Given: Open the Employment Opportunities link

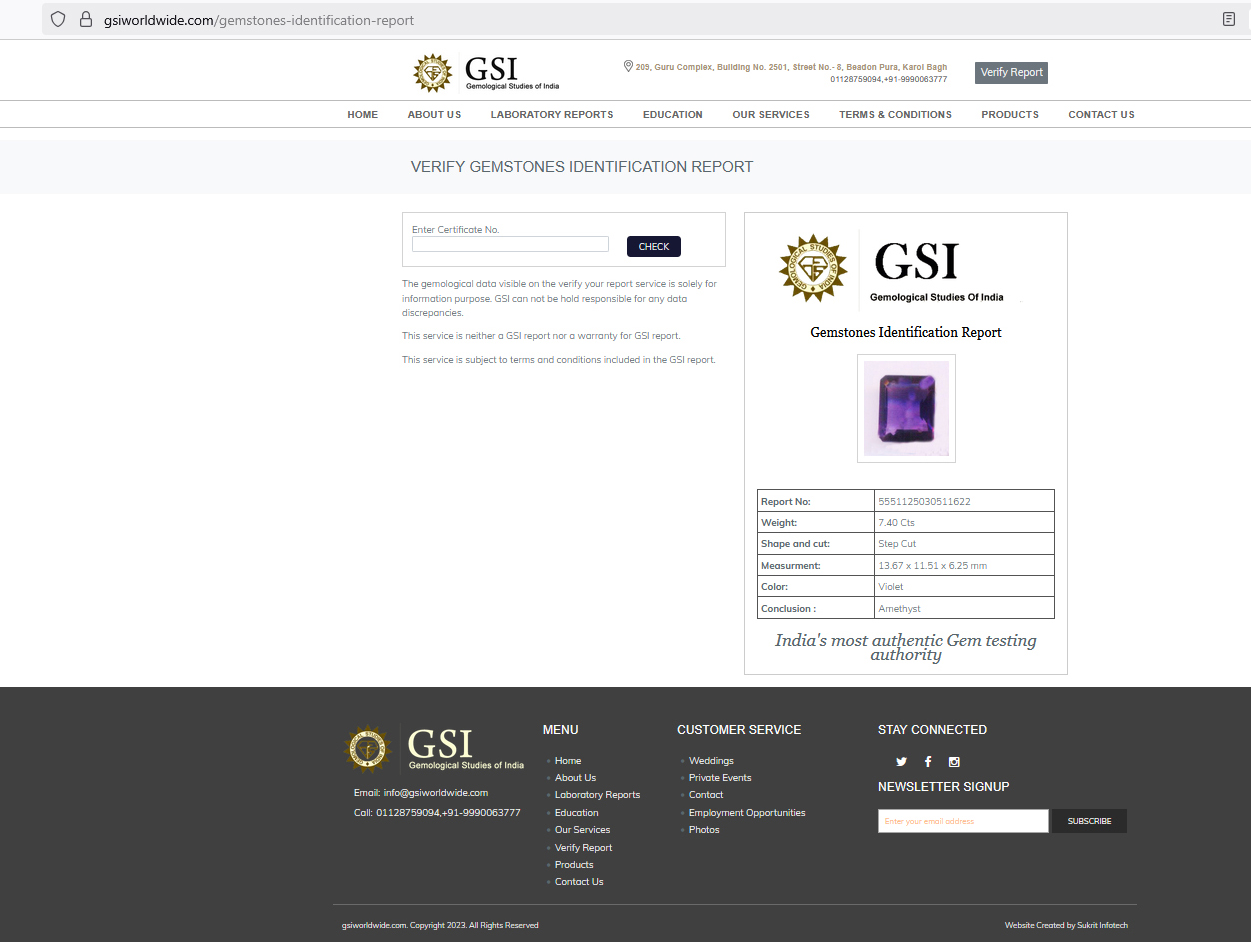Looking at the screenshot, I should [x=747, y=813].
